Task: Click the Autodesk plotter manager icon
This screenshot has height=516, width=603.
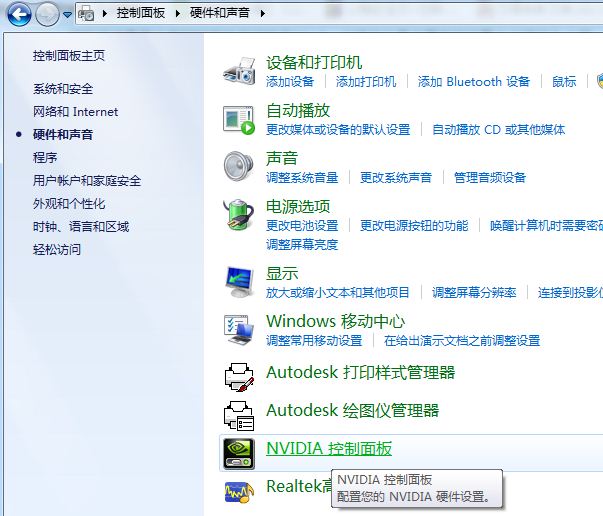Action: [239, 416]
